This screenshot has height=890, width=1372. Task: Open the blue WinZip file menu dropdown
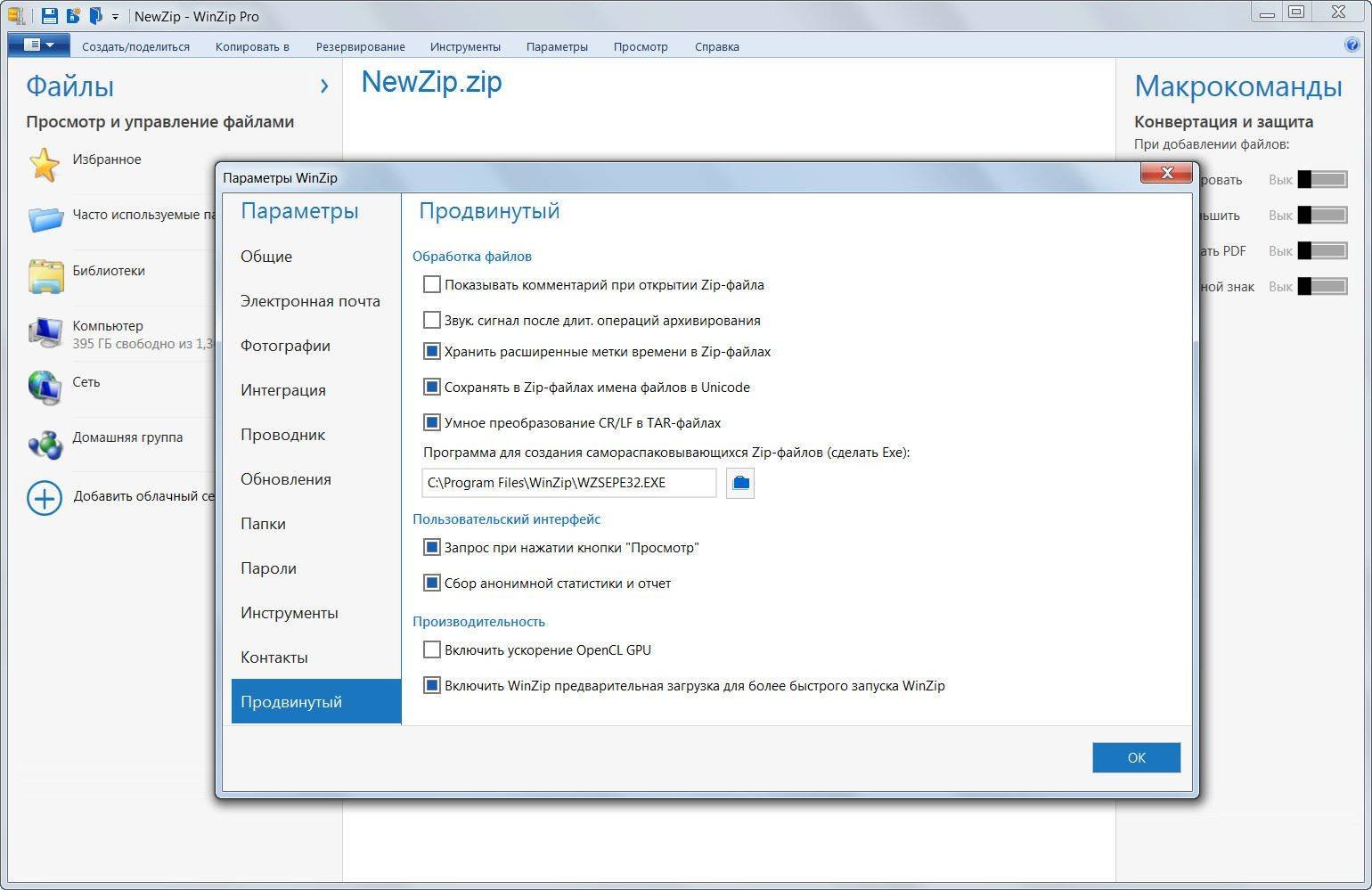[x=38, y=45]
